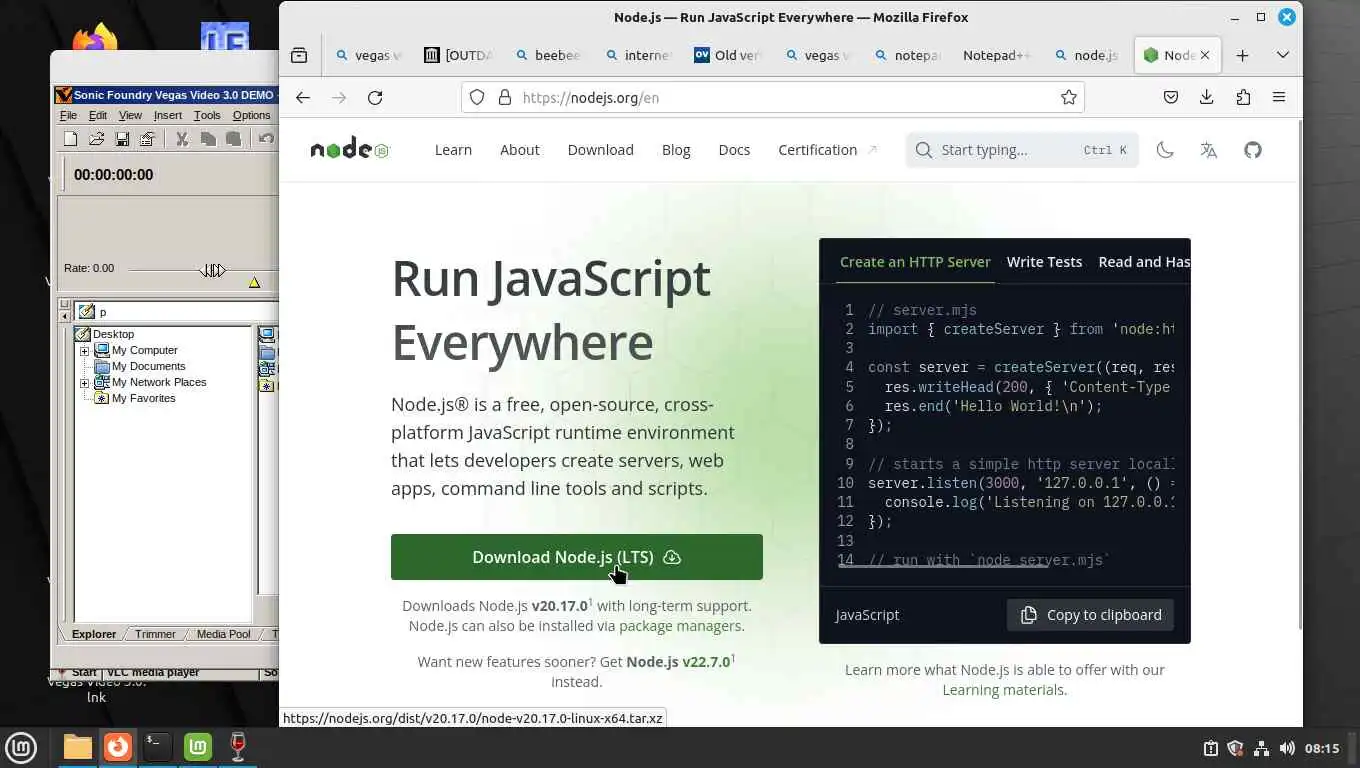Open Learn link in Node.js navigation

(453, 150)
